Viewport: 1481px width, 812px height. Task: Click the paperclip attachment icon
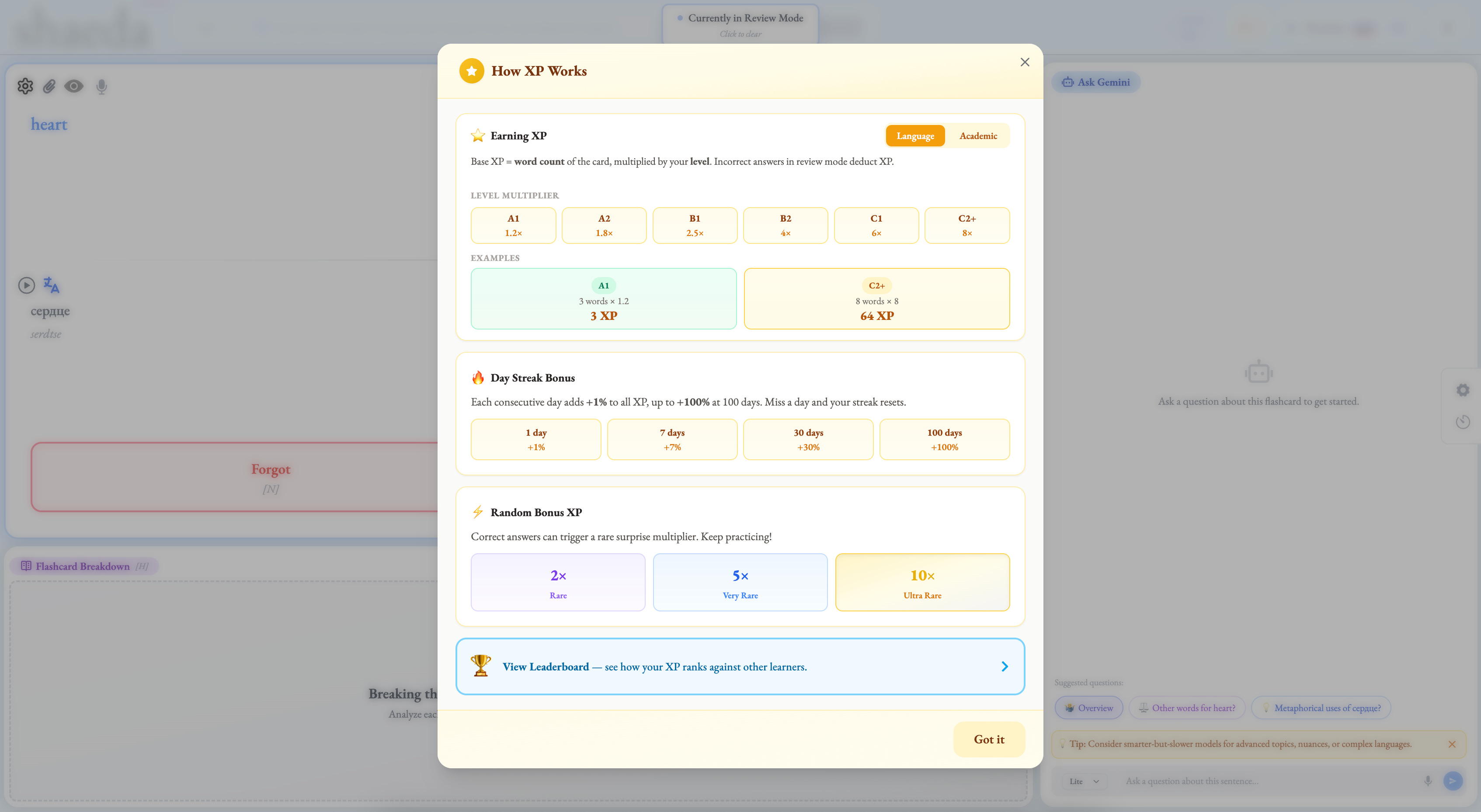click(x=49, y=86)
